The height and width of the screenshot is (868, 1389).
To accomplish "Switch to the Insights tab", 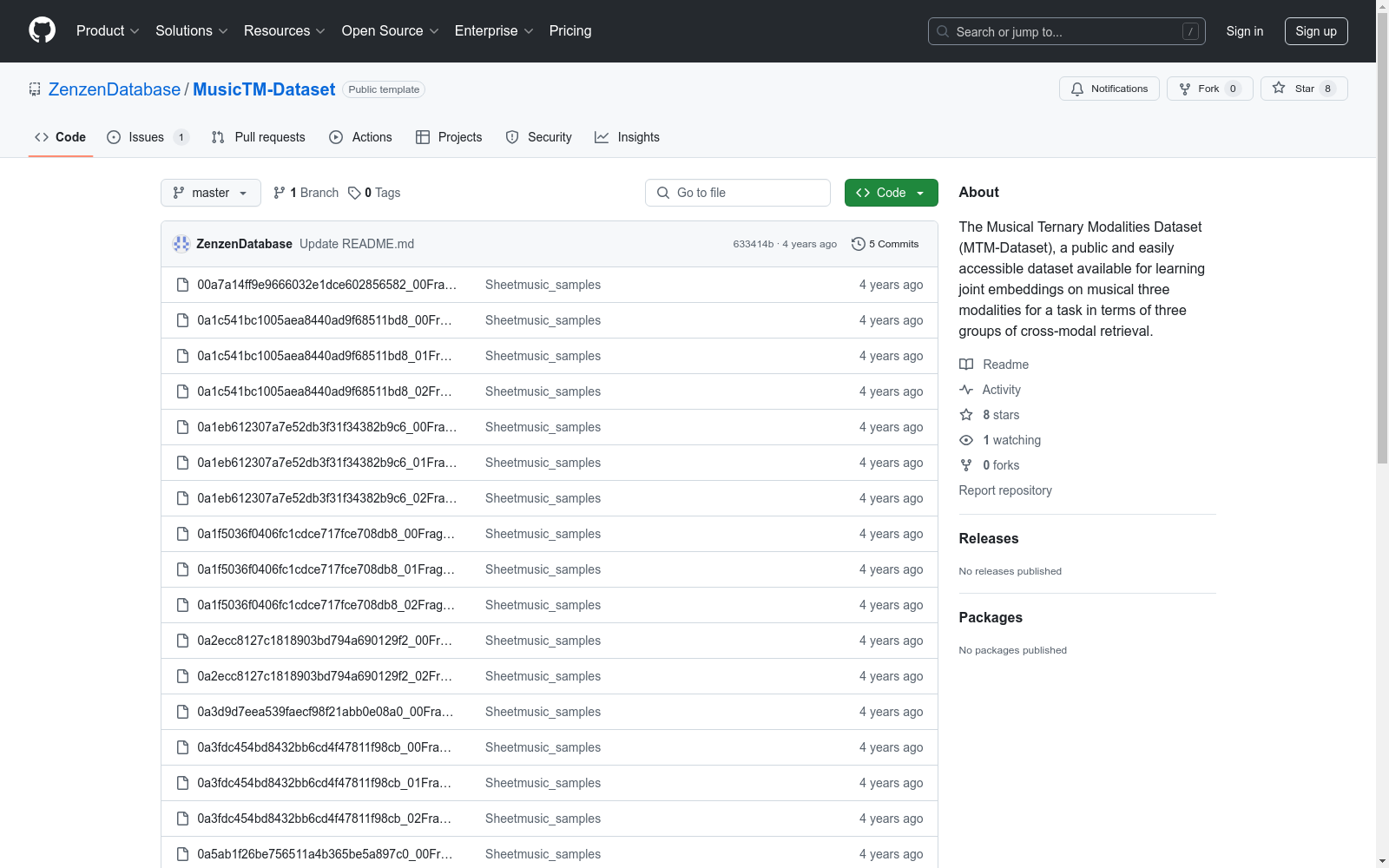I will pyautogui.click(x=627, y=137).
